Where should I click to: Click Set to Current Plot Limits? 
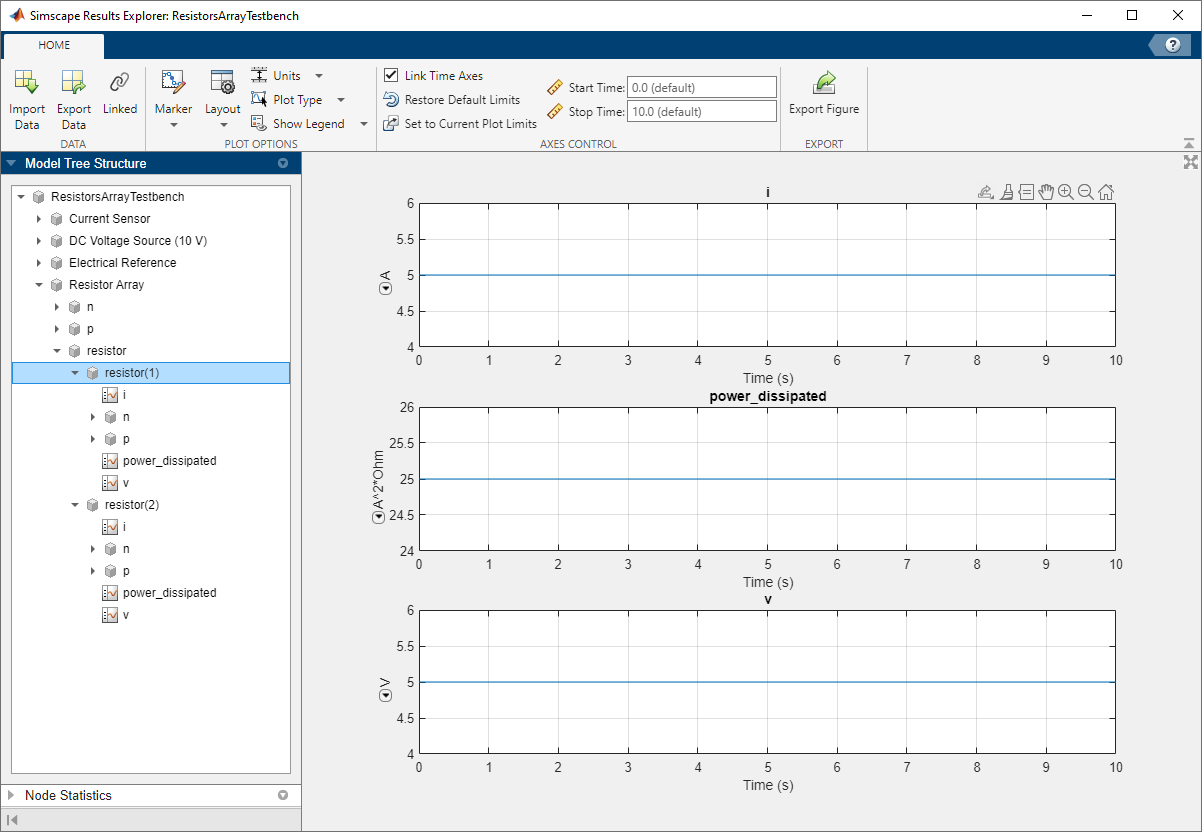coord(470,124)
